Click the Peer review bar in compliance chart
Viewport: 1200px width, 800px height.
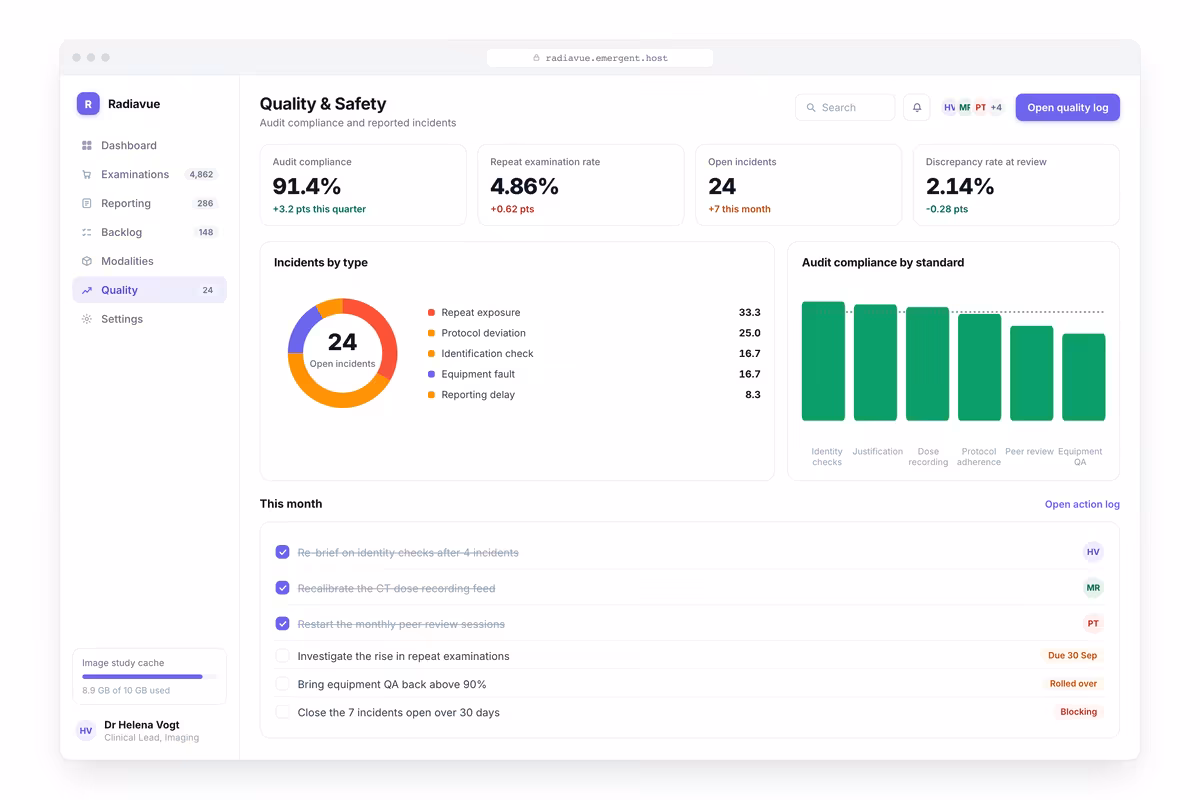1031,373
